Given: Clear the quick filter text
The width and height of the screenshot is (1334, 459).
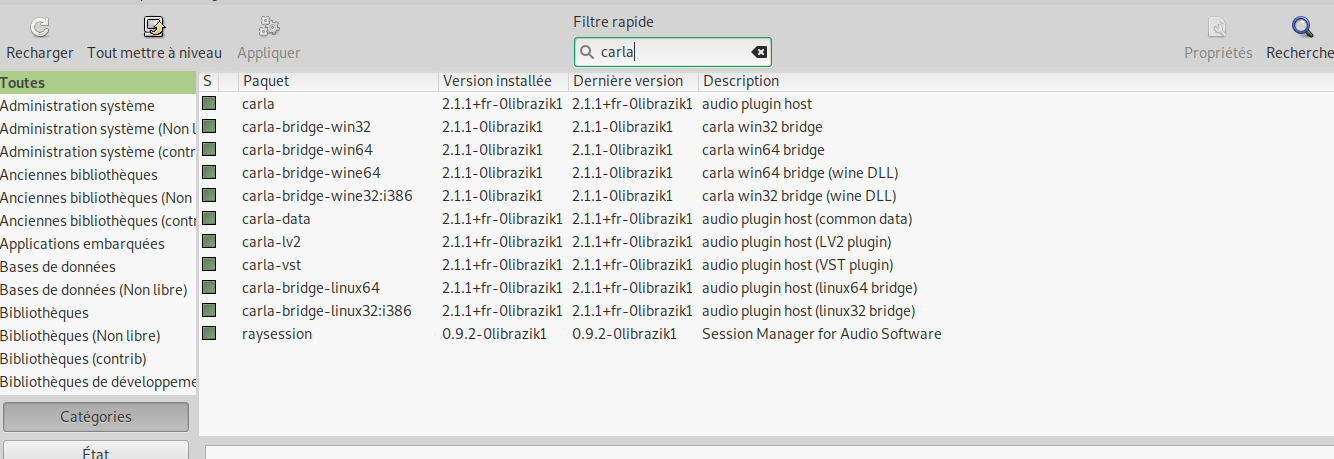Looking at the screenshot, I should pos(758,53).
